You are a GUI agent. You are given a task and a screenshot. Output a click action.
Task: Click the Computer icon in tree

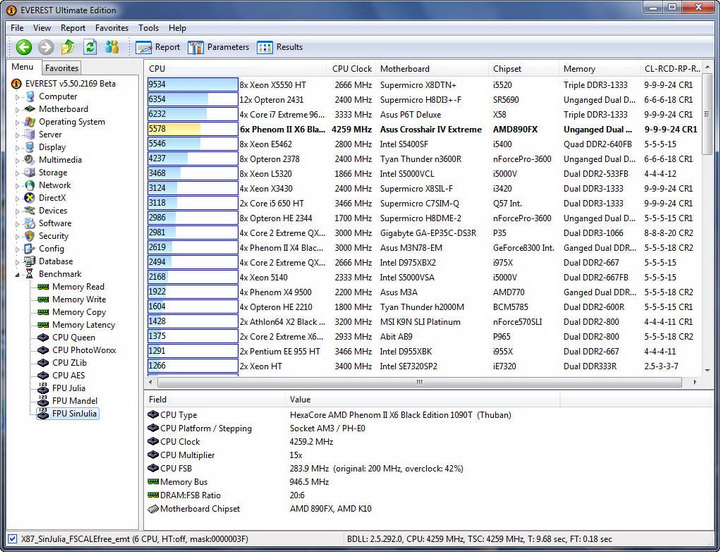(x=30, y=96)
